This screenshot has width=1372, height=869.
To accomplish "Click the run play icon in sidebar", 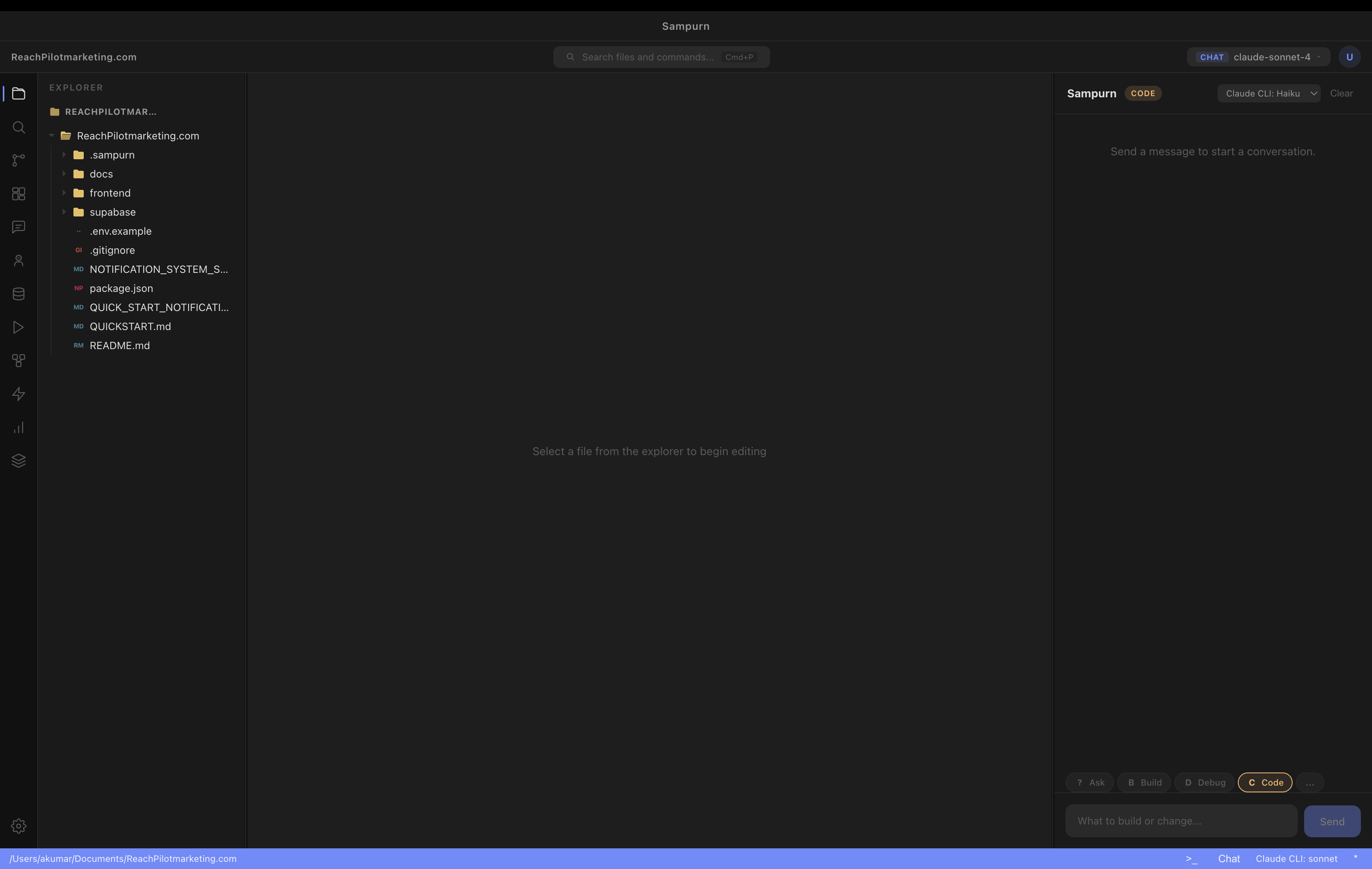I will point(19,327).
